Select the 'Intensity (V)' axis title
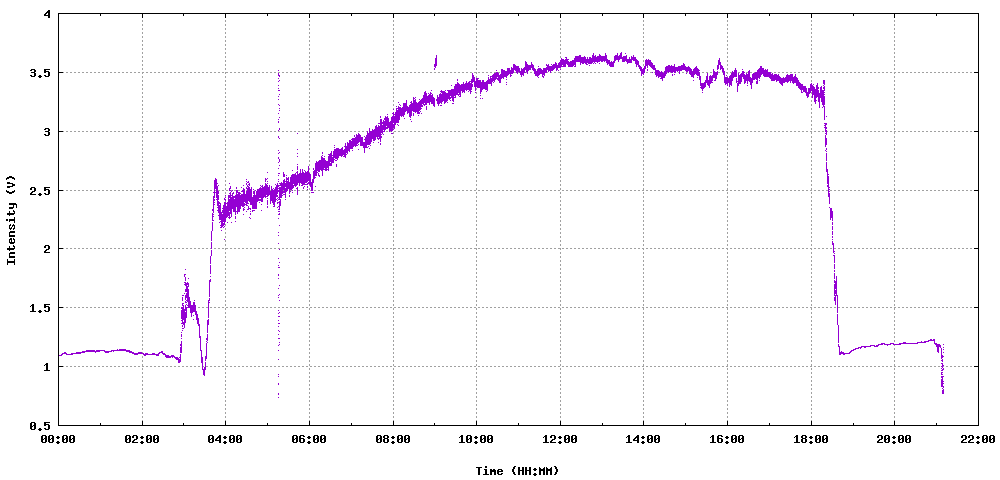 pos(11,219)
